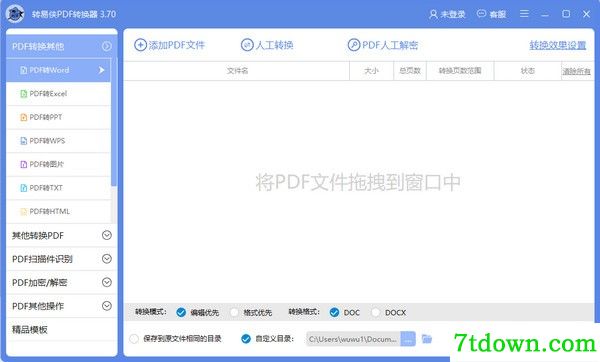Click the 人工转换 circular icon

(x=247, y=45)
